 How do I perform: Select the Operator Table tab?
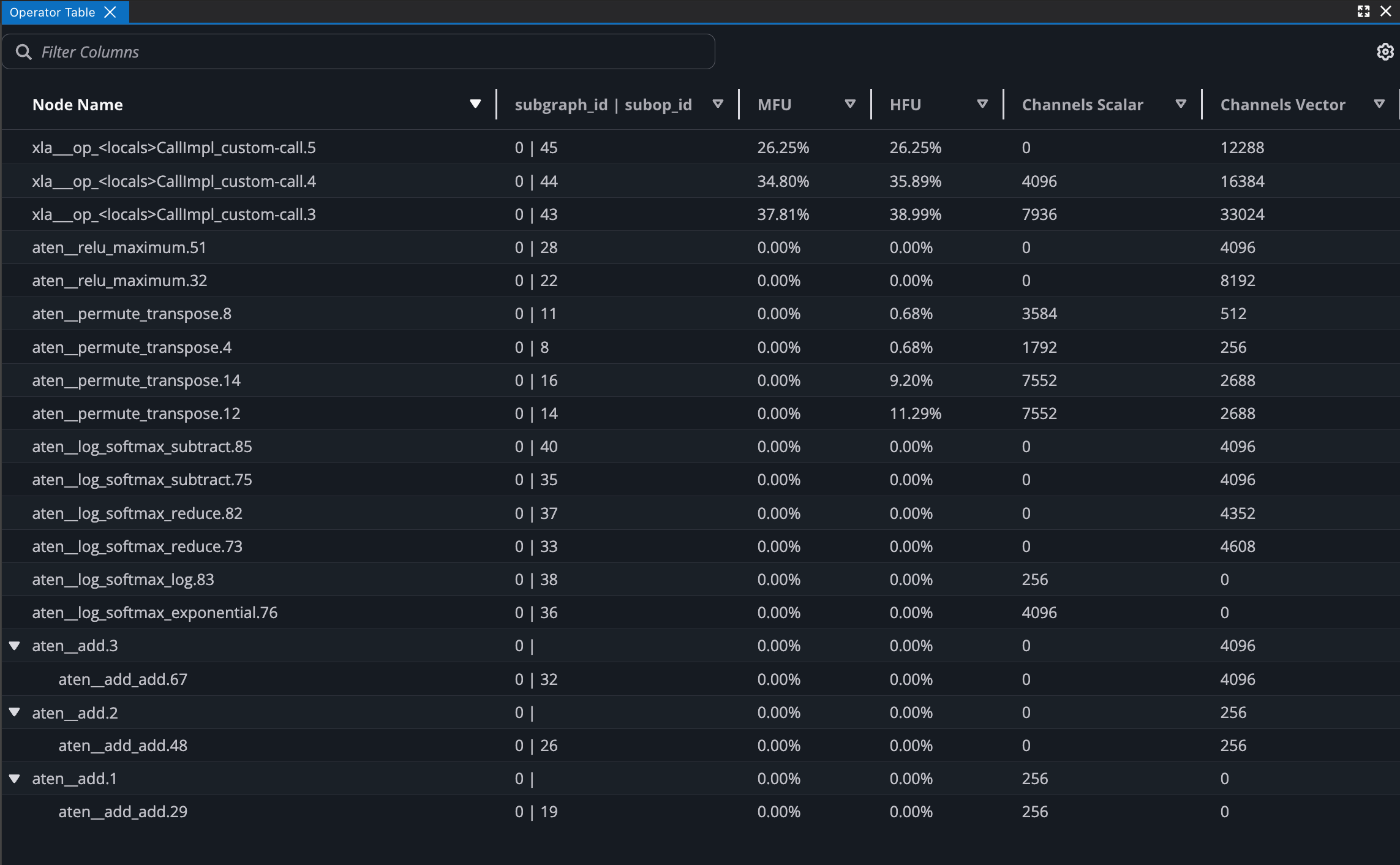point(53,12)
